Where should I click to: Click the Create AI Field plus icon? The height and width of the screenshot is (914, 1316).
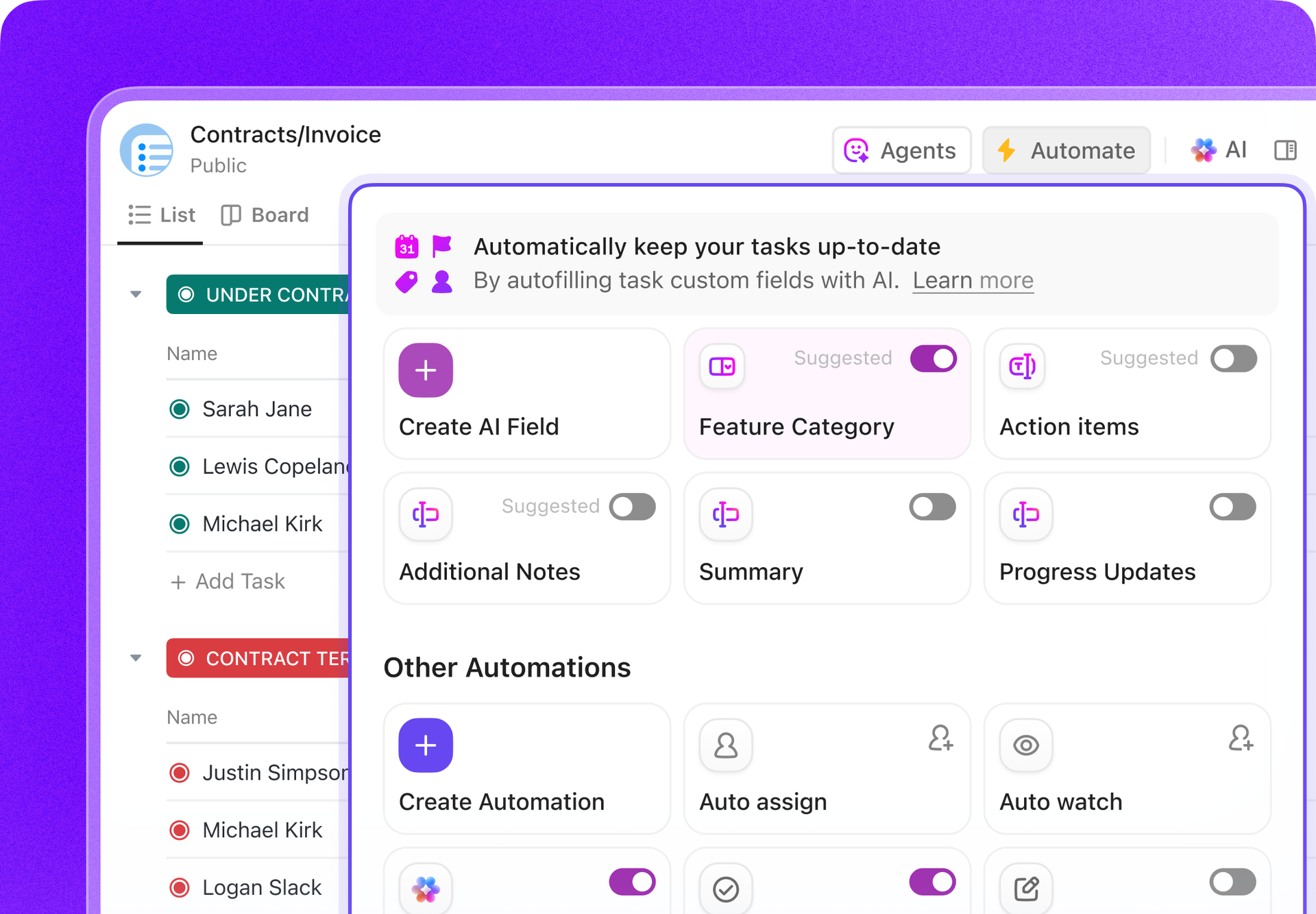[x=426, y=370]
